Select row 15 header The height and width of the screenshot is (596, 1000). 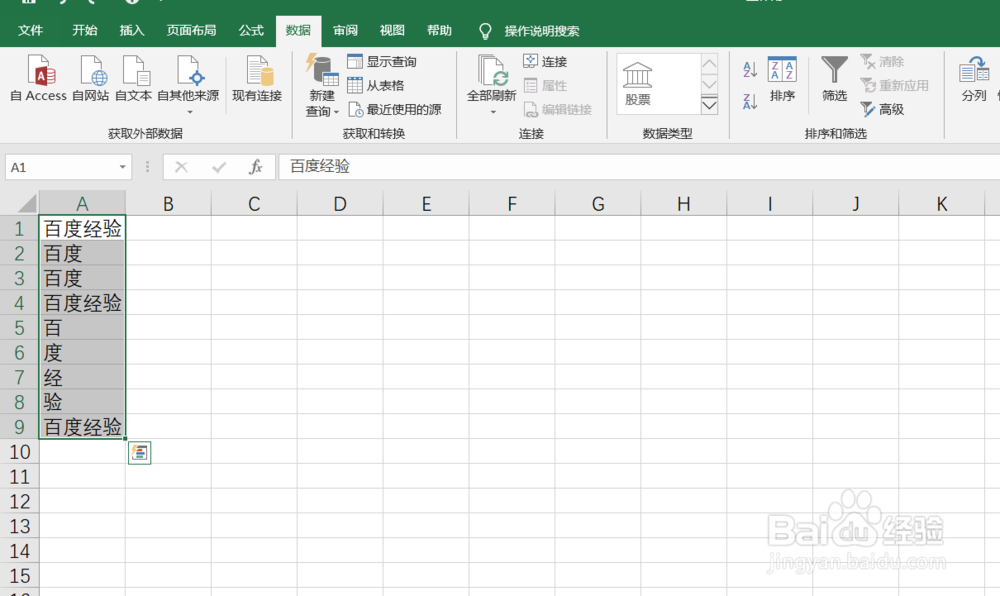(19, 576)
